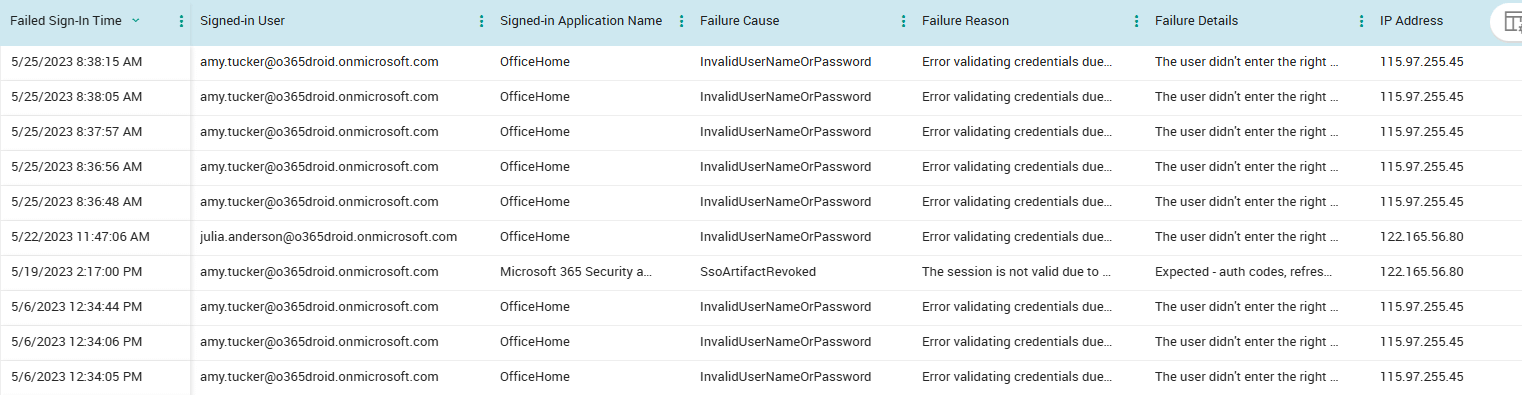This screenshot has height=395, width=1522.
Task: Select the 5/25/2023 8:36:56 AM timestamp
Action: (76, 167)
